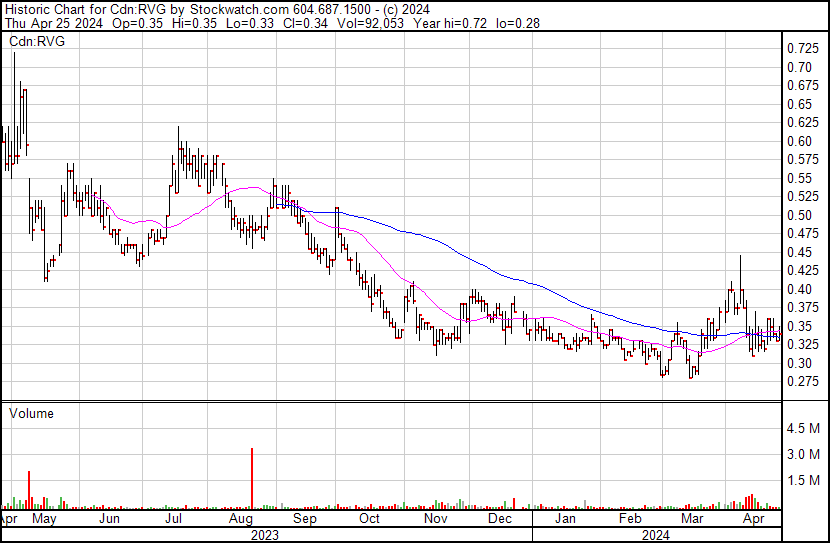Select the Nov month marker
This screenshot has width=830, height=543.
tap(435, 519)
